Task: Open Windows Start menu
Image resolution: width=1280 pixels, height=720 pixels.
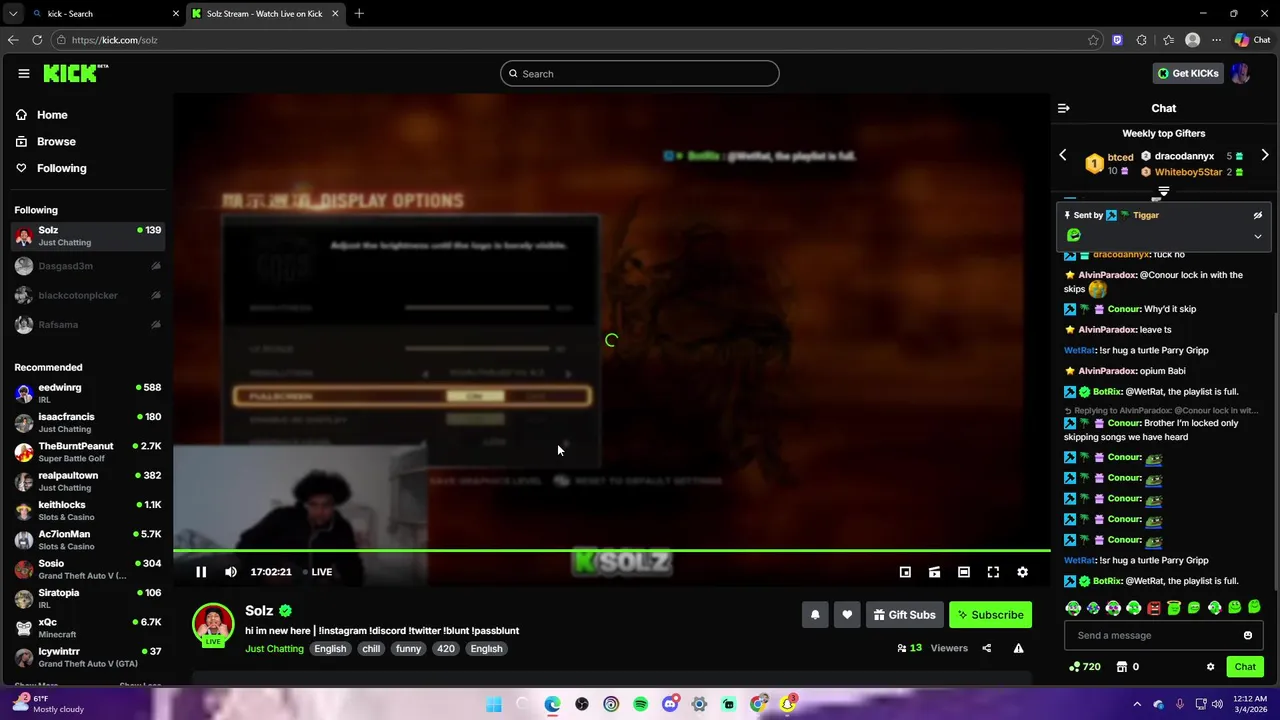Action: [494, 704]
